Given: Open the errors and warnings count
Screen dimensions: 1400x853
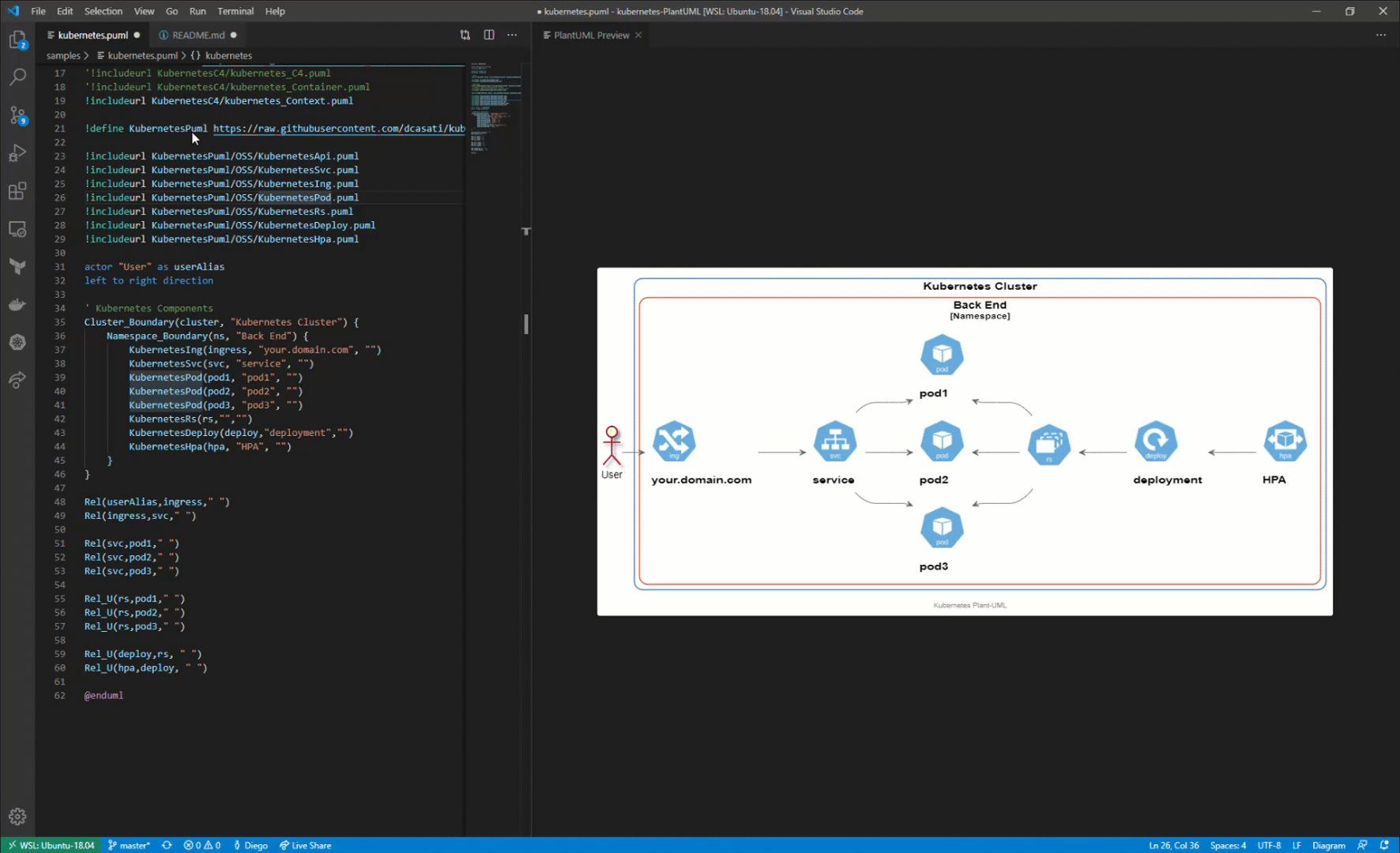Looking at the screenshot, I should [202, 845].
